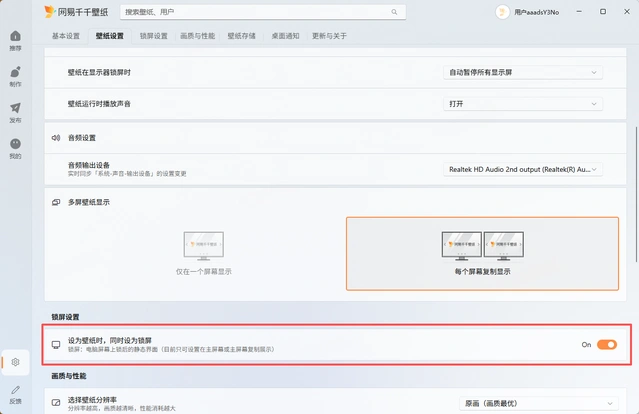Open 我的 profile section in sidebar

(15, 148)
